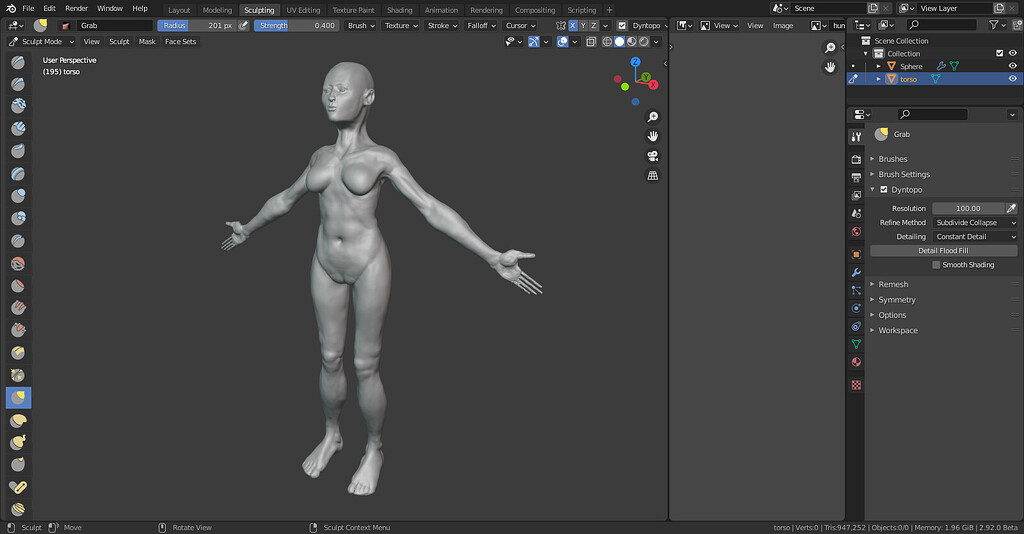This screenshot has height=534, width=1024.
Task: Click the viewport zoom magnifier icon
Action: 652,117
